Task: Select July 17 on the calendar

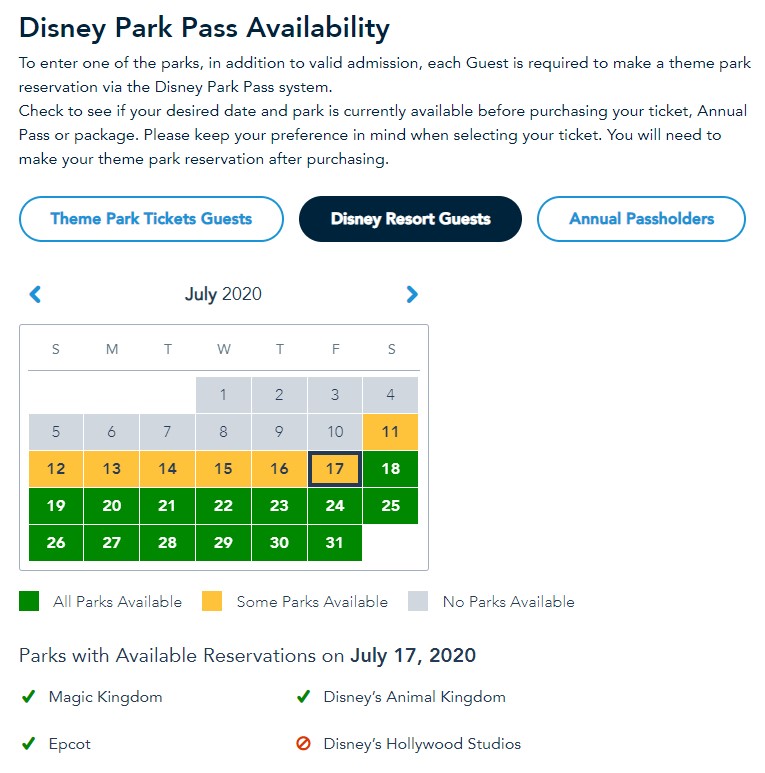Action: pos(335,469)
